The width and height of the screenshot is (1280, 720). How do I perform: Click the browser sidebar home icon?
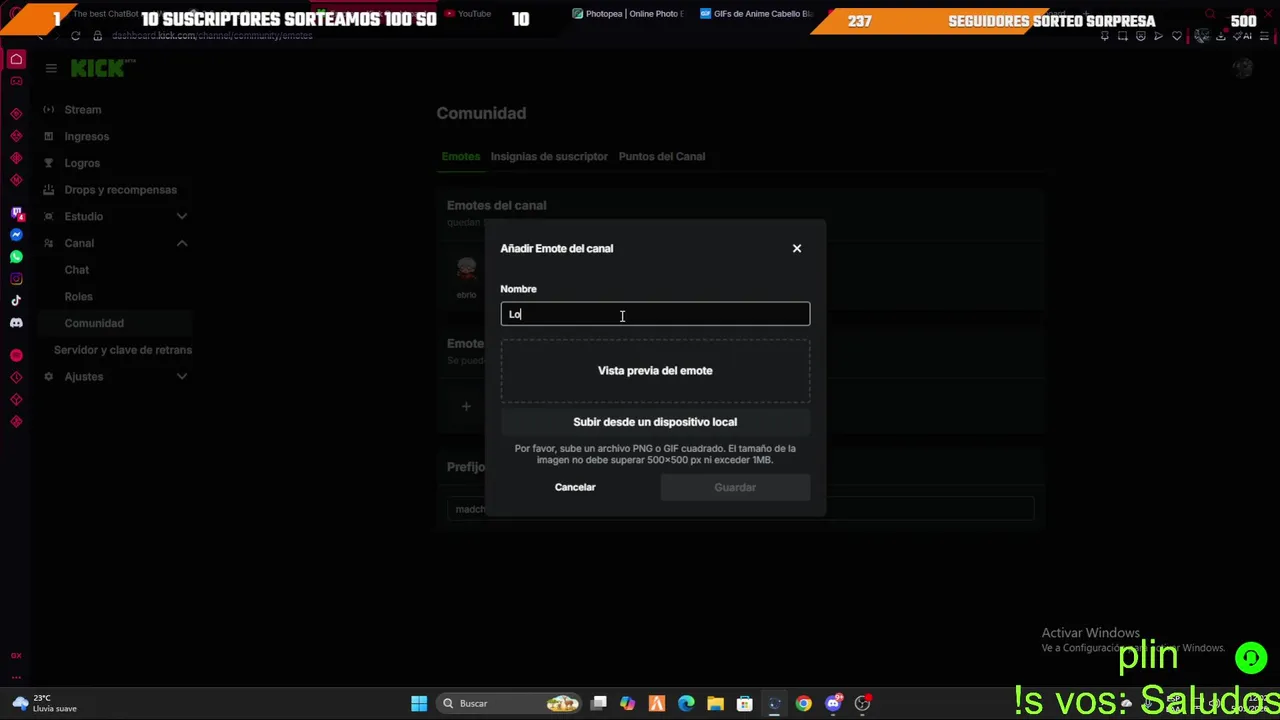(16, 60)
